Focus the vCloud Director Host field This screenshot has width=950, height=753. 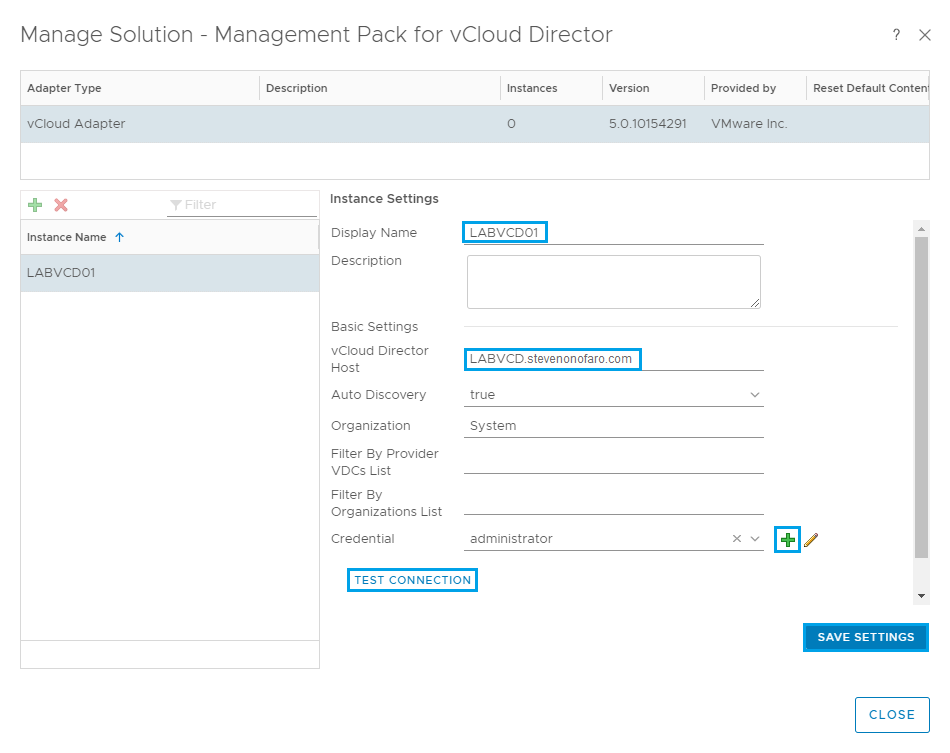(x=614, y=359)
